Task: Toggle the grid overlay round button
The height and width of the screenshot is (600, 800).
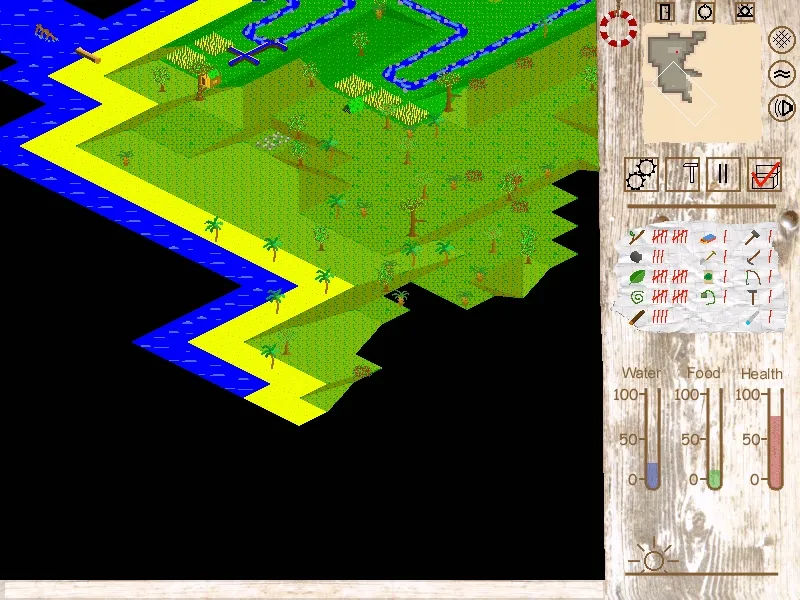Action: 781,39
